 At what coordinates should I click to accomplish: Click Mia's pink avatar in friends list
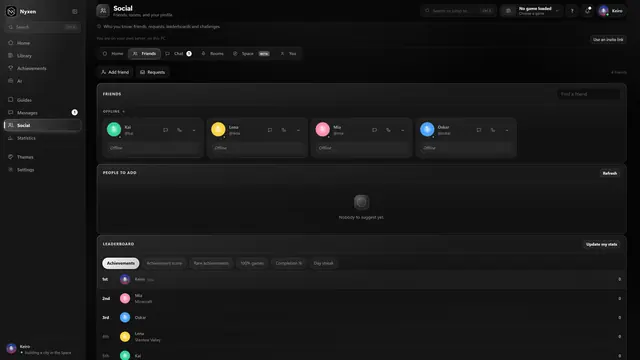[322, 129]
